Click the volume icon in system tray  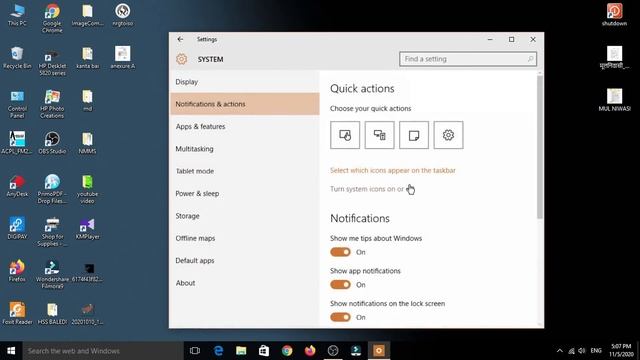pos(582,351)
